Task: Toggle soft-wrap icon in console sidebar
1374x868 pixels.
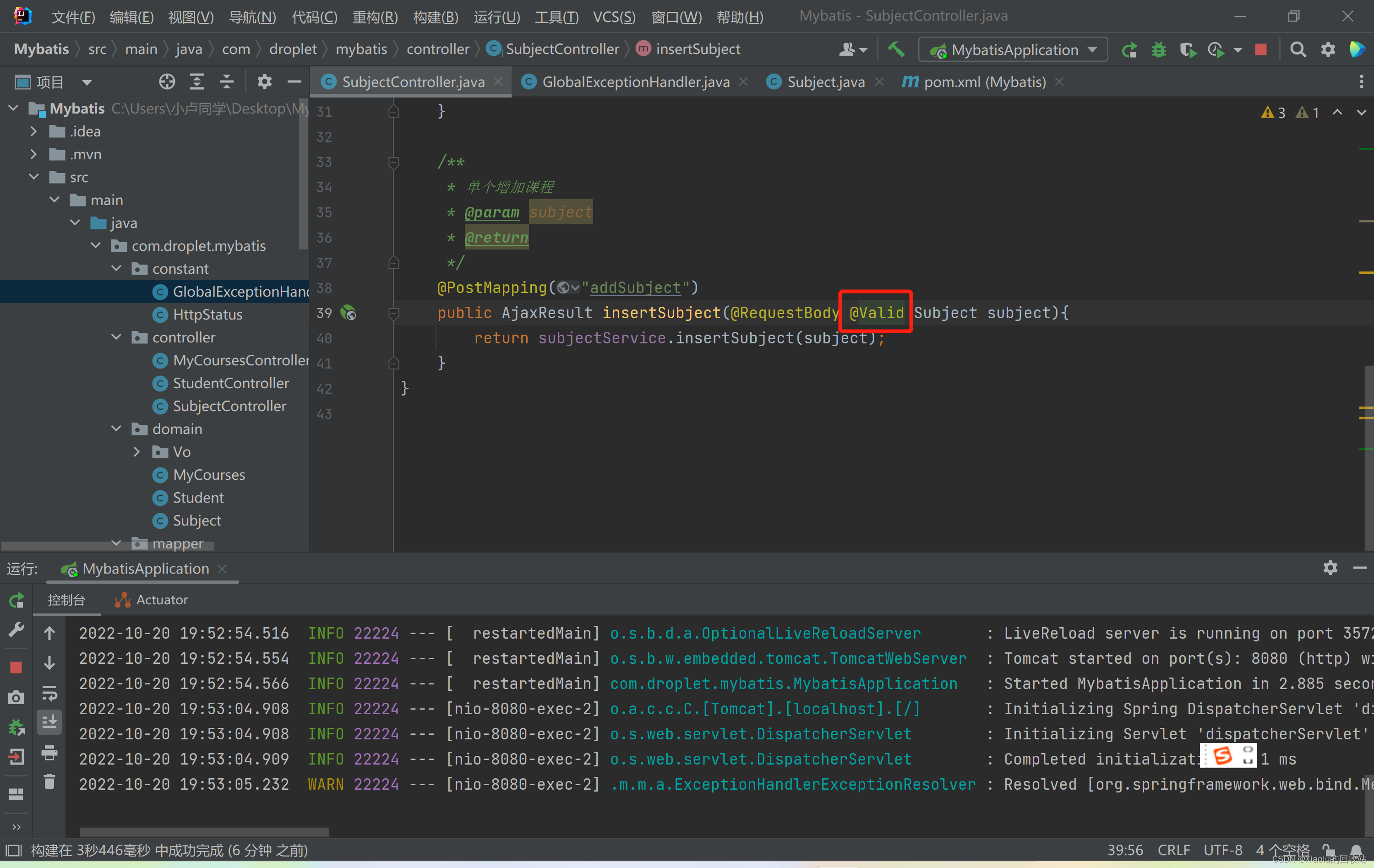Action: click(x=49, y=694)
